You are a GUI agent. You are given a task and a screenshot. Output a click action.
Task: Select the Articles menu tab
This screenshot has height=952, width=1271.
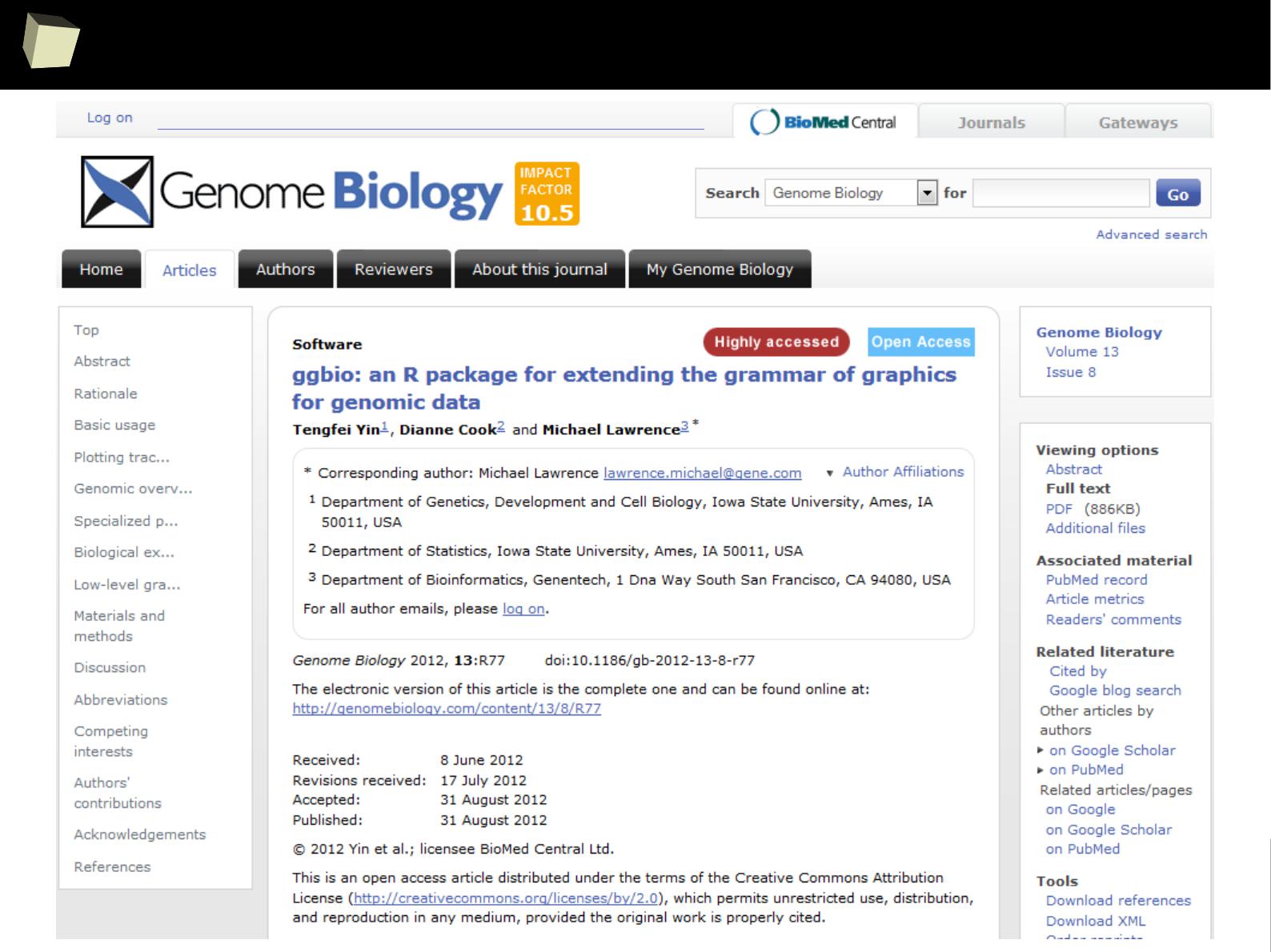click(189, 270)
